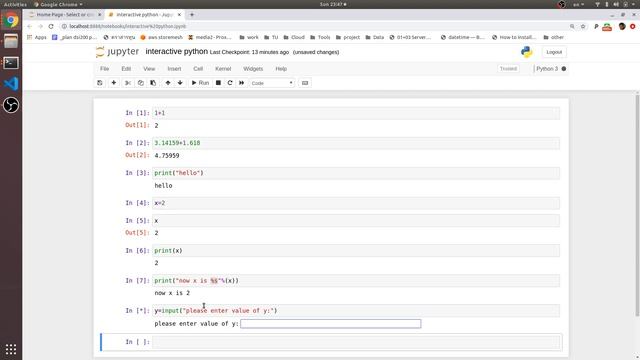The image size is (640, 360).
Task: Paste cells below icon
Action: pyautogui.click(x=153, y=83)
